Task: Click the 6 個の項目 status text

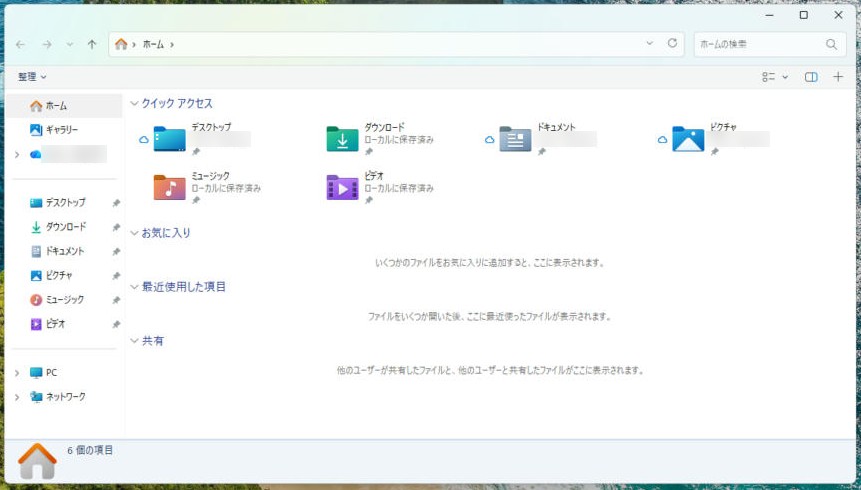Action: click(90, 450)
